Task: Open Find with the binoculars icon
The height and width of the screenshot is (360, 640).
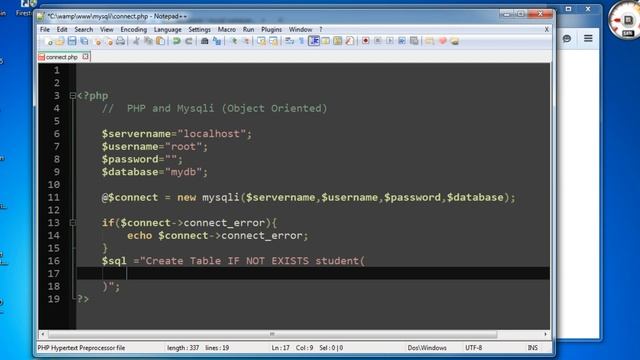Action: pos(204,41)
